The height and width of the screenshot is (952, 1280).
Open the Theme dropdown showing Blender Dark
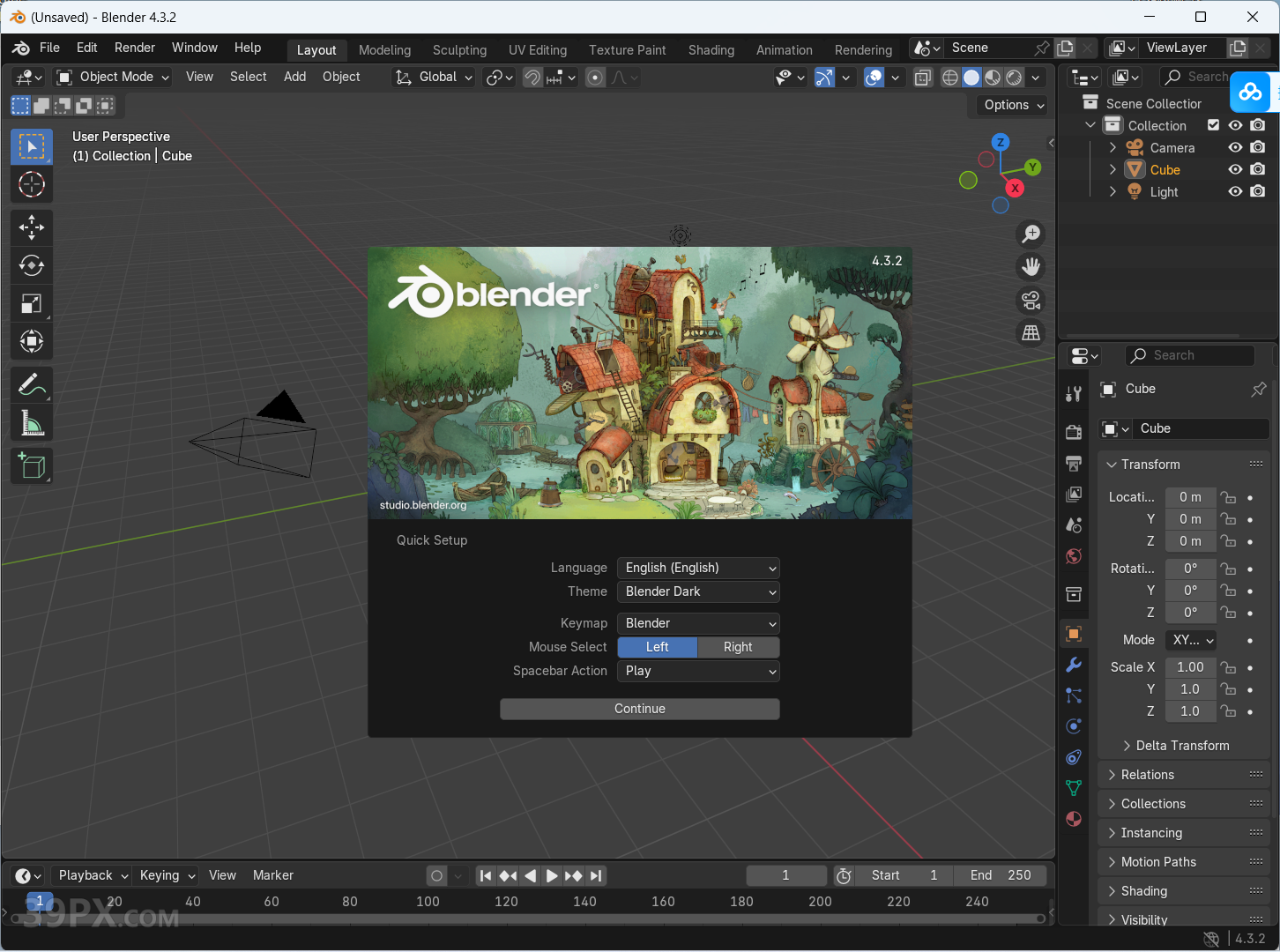[697, 591]
